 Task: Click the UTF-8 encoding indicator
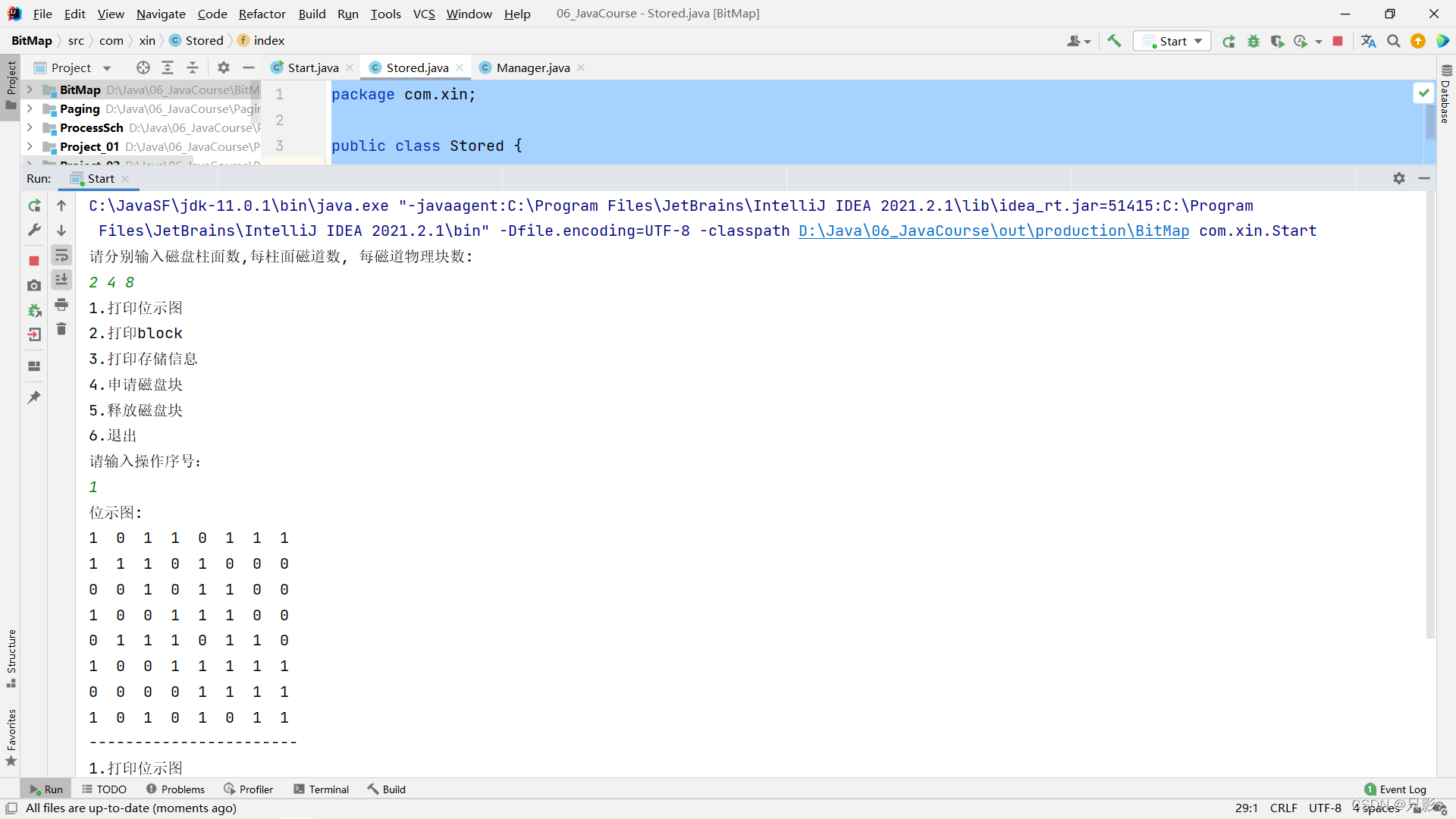[x=1325, y=808]
